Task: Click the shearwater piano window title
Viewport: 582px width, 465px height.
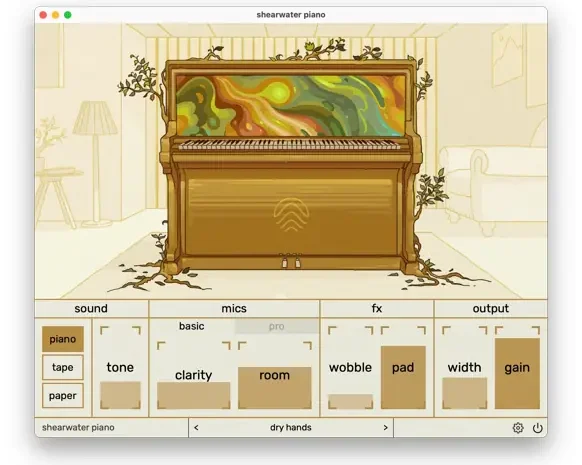Action: (291, 15)
